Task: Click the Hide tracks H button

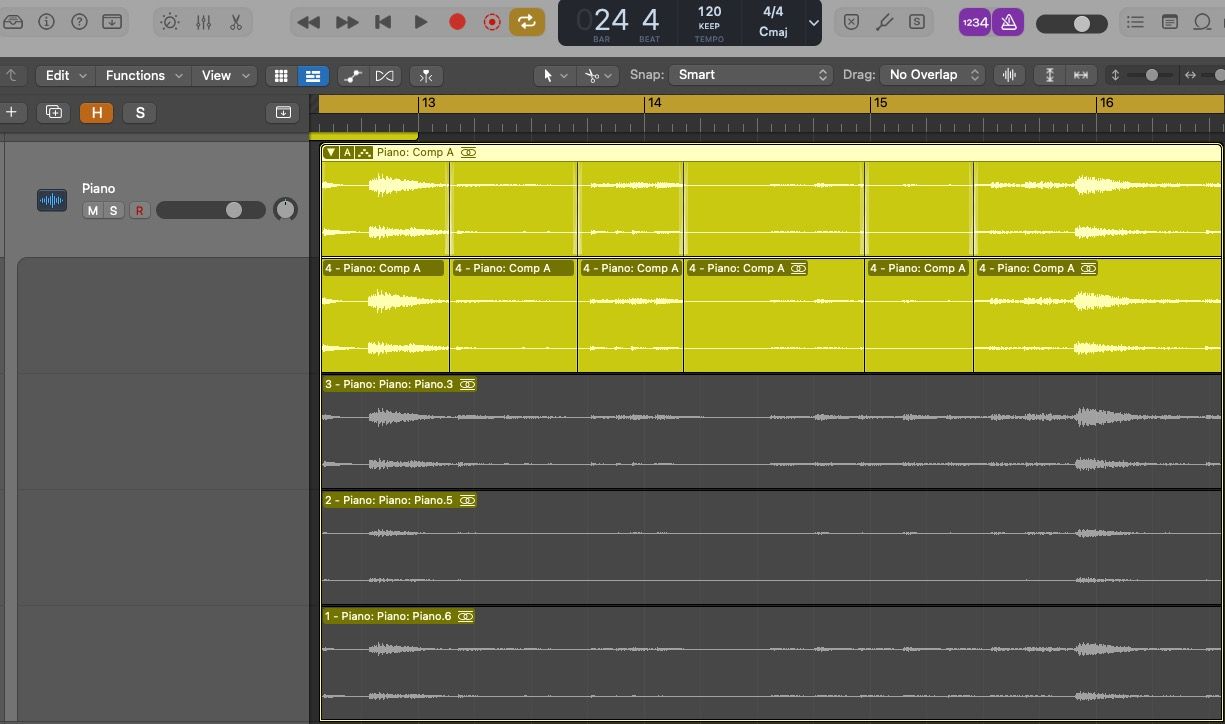Action: point(96,113)
